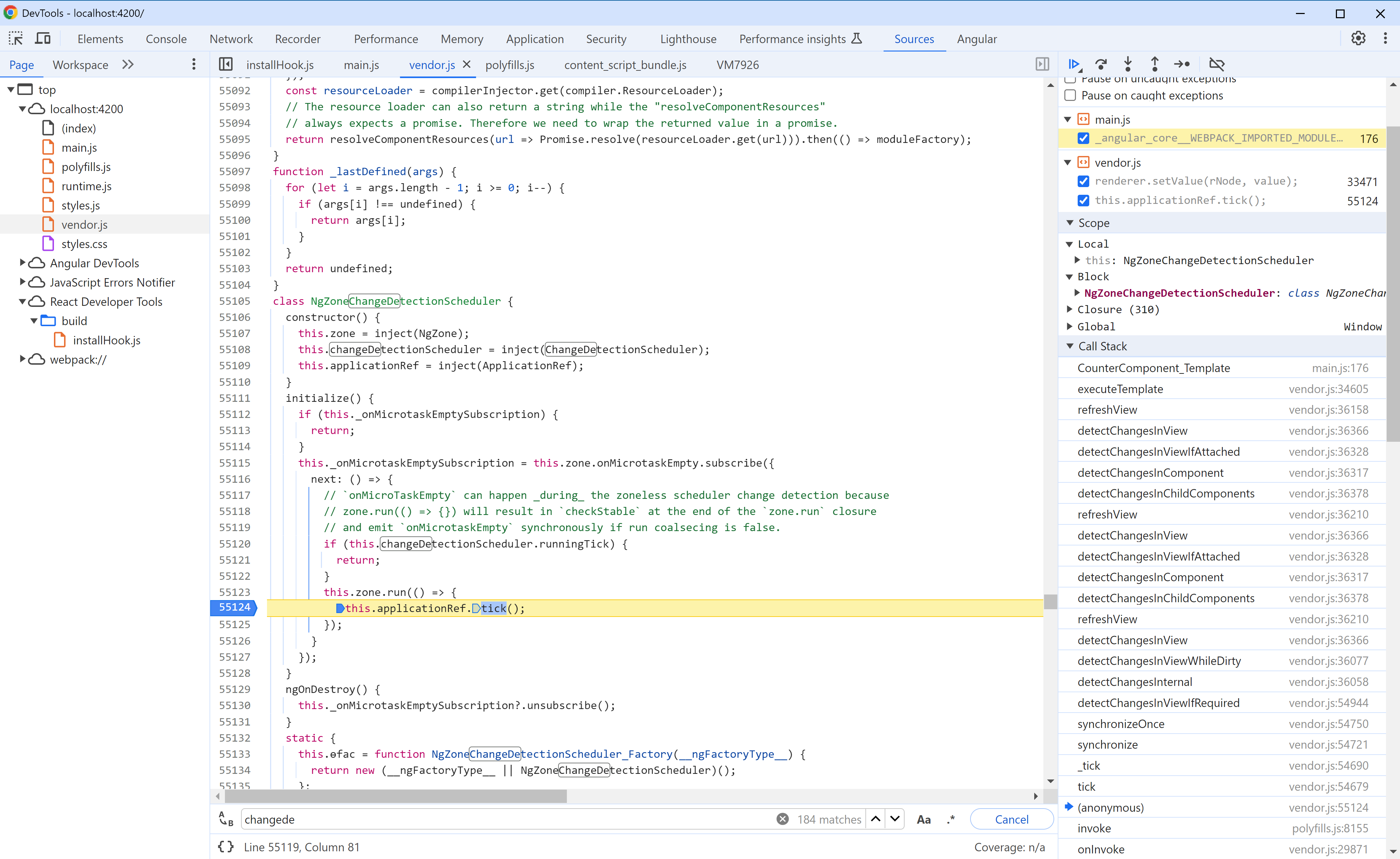Jump to next search match
Image resolution: width=1400 pixels, height=859 pixels.
[x=895, y=819]
